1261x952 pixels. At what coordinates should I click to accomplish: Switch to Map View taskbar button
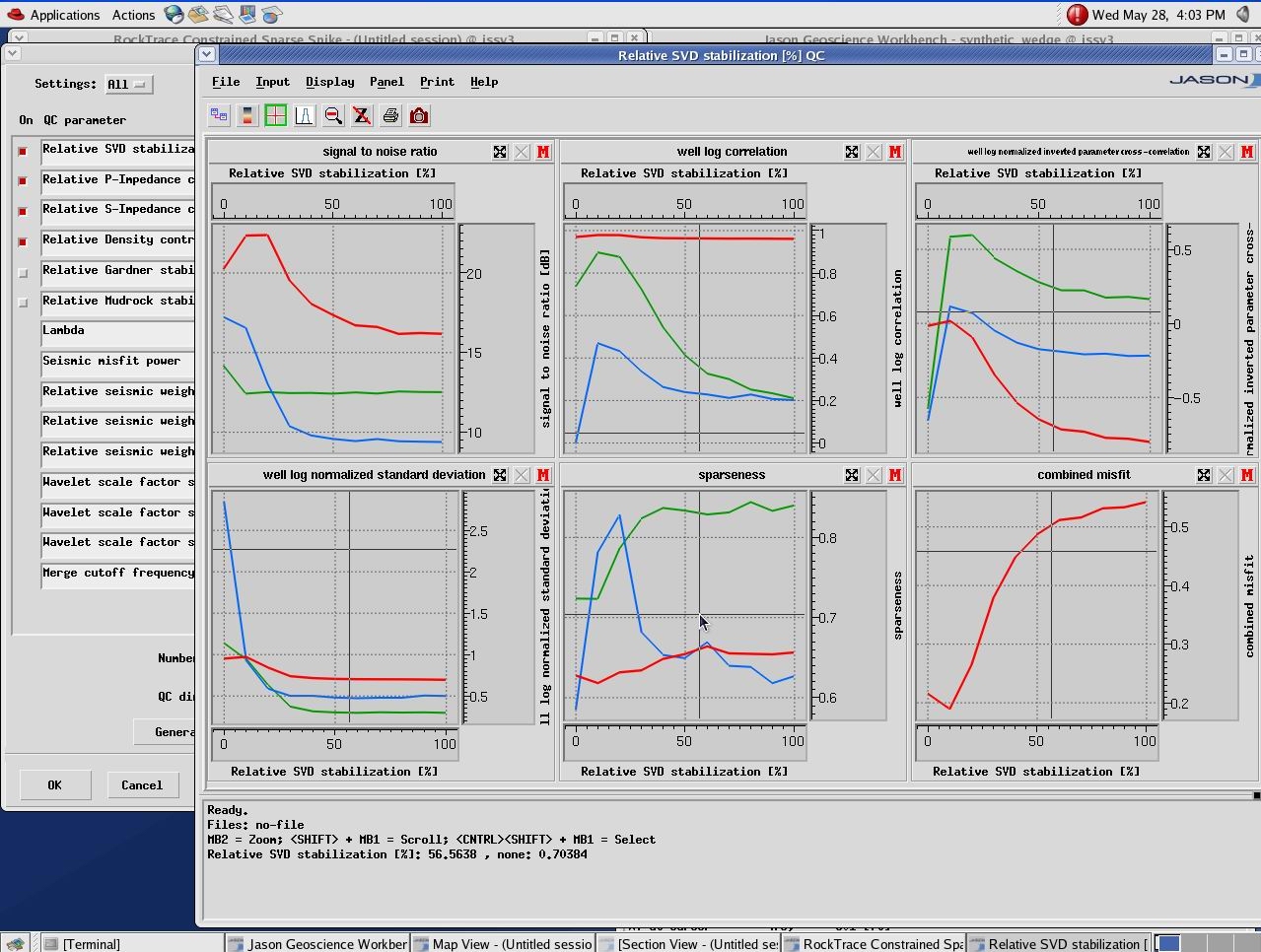pos(502,944)
